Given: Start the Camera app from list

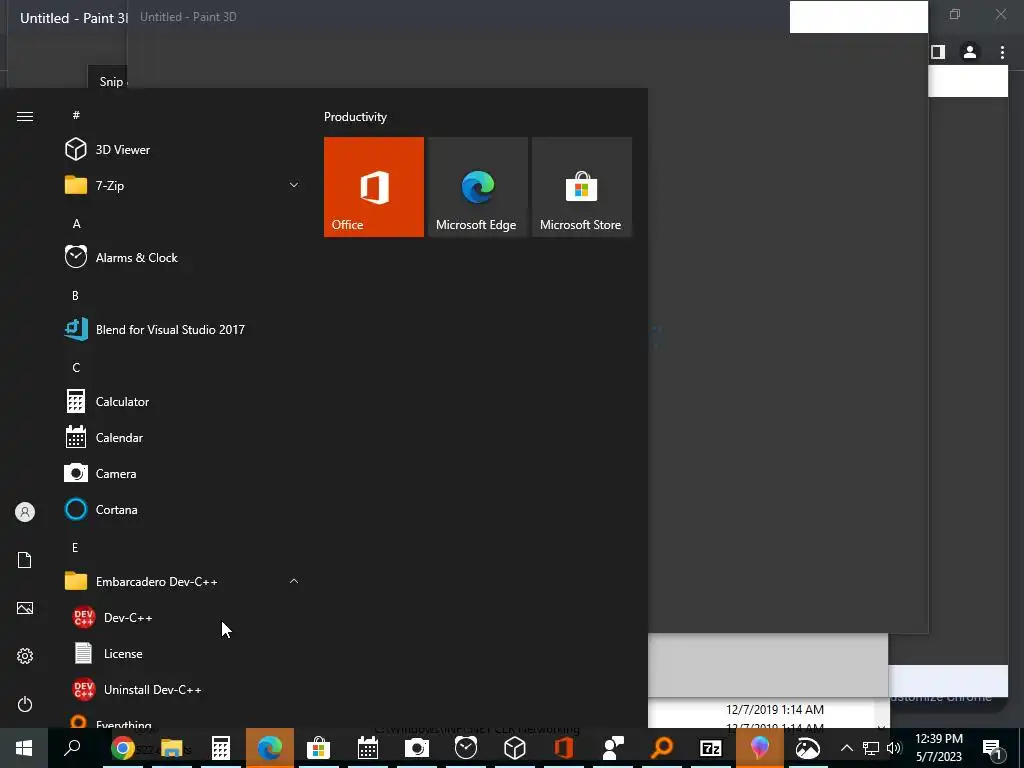Looking at the screenshot, I should point(183,473).
